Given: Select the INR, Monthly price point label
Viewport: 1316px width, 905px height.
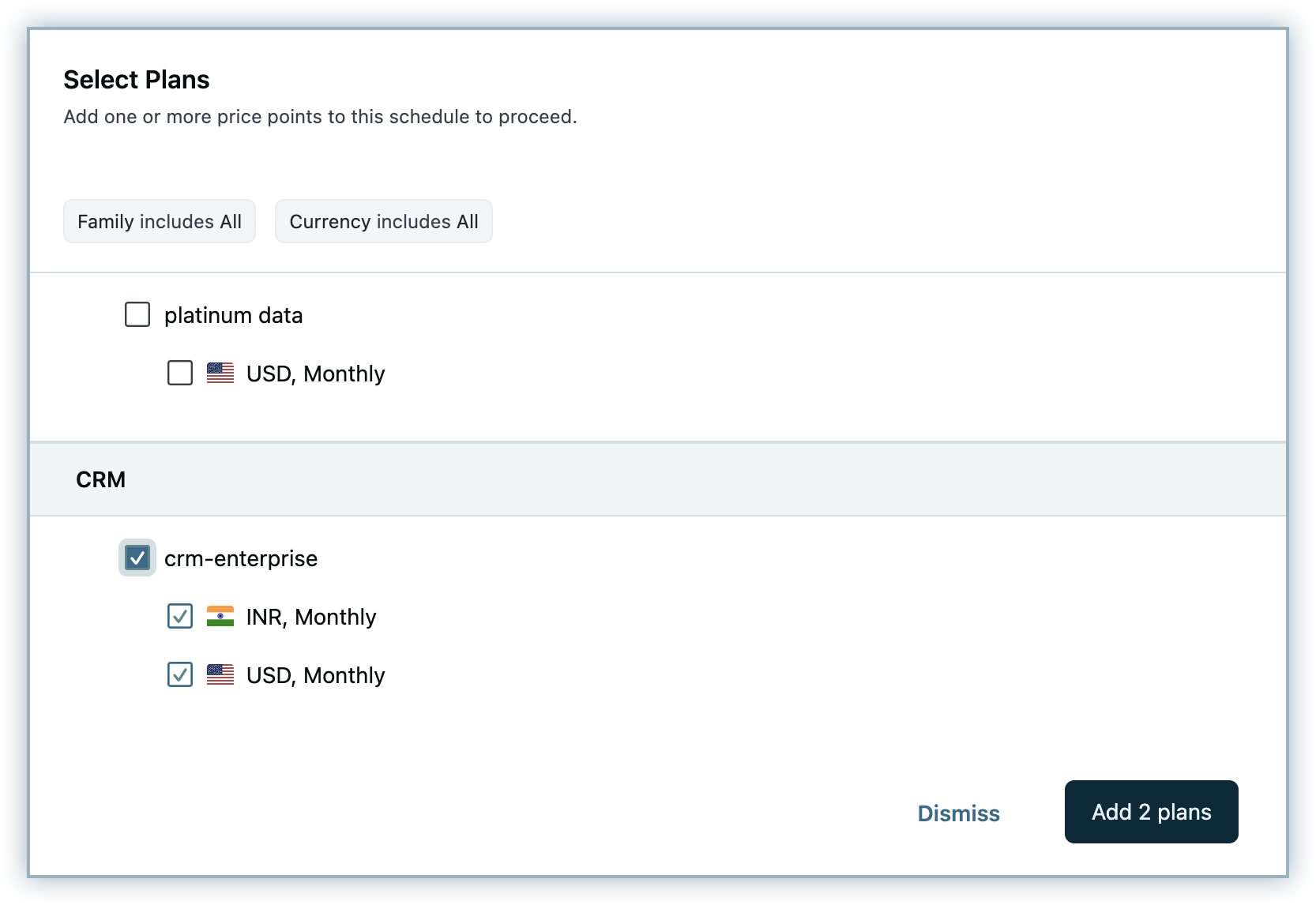Looking at the screenshot, I should (311, 617).
